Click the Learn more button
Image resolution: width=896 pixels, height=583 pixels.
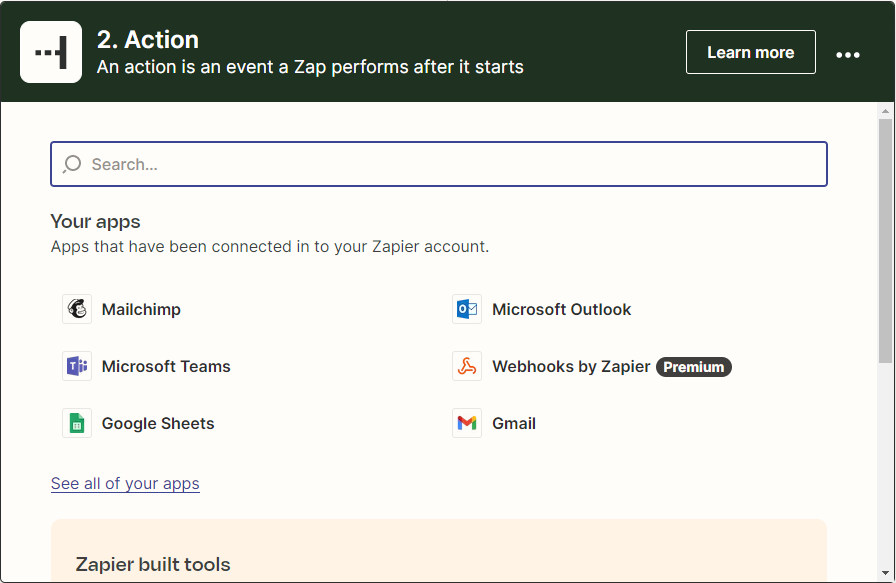[x=750, y=52]
